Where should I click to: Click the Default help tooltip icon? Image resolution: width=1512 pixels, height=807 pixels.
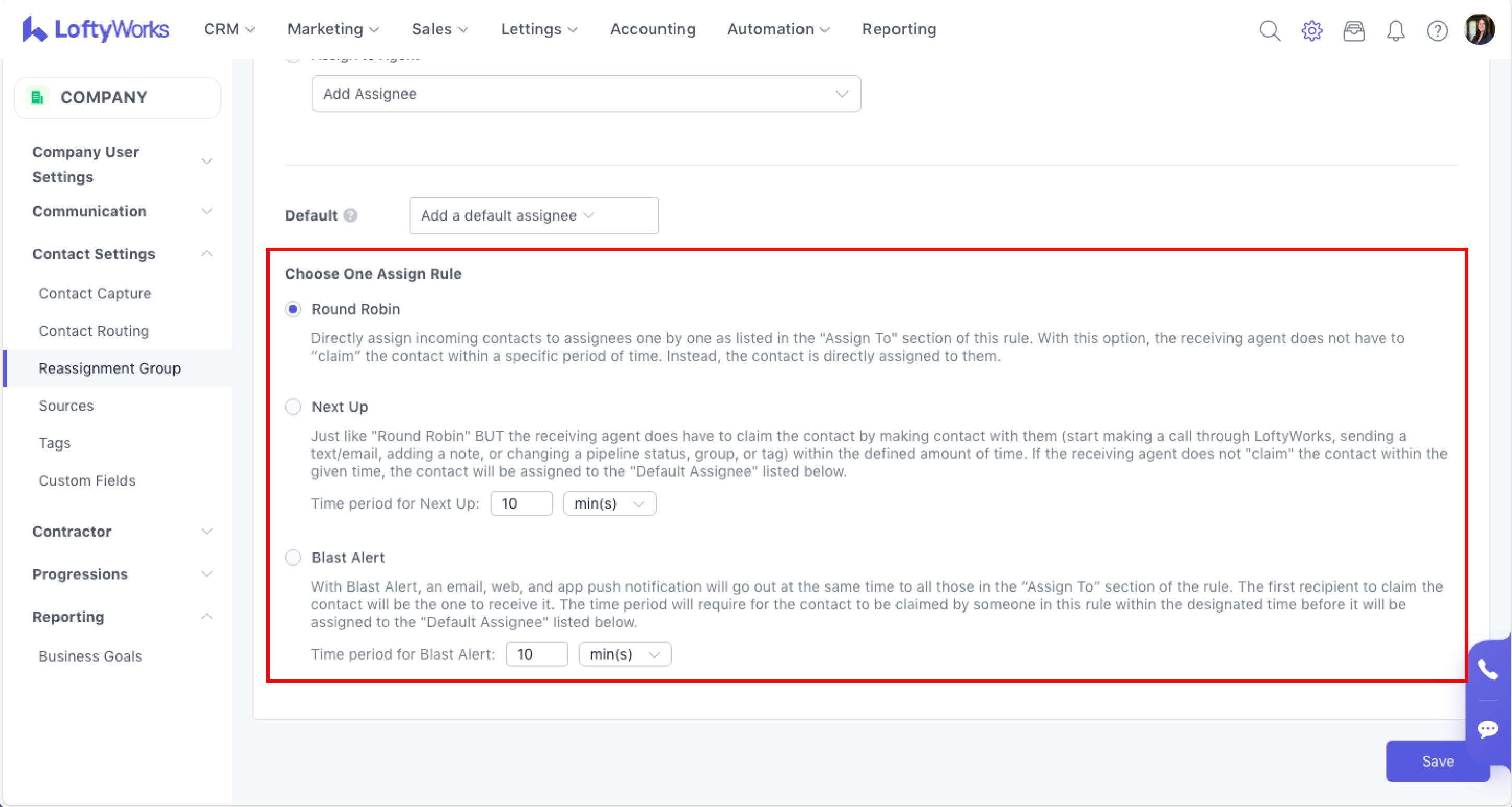pos(351,215)
